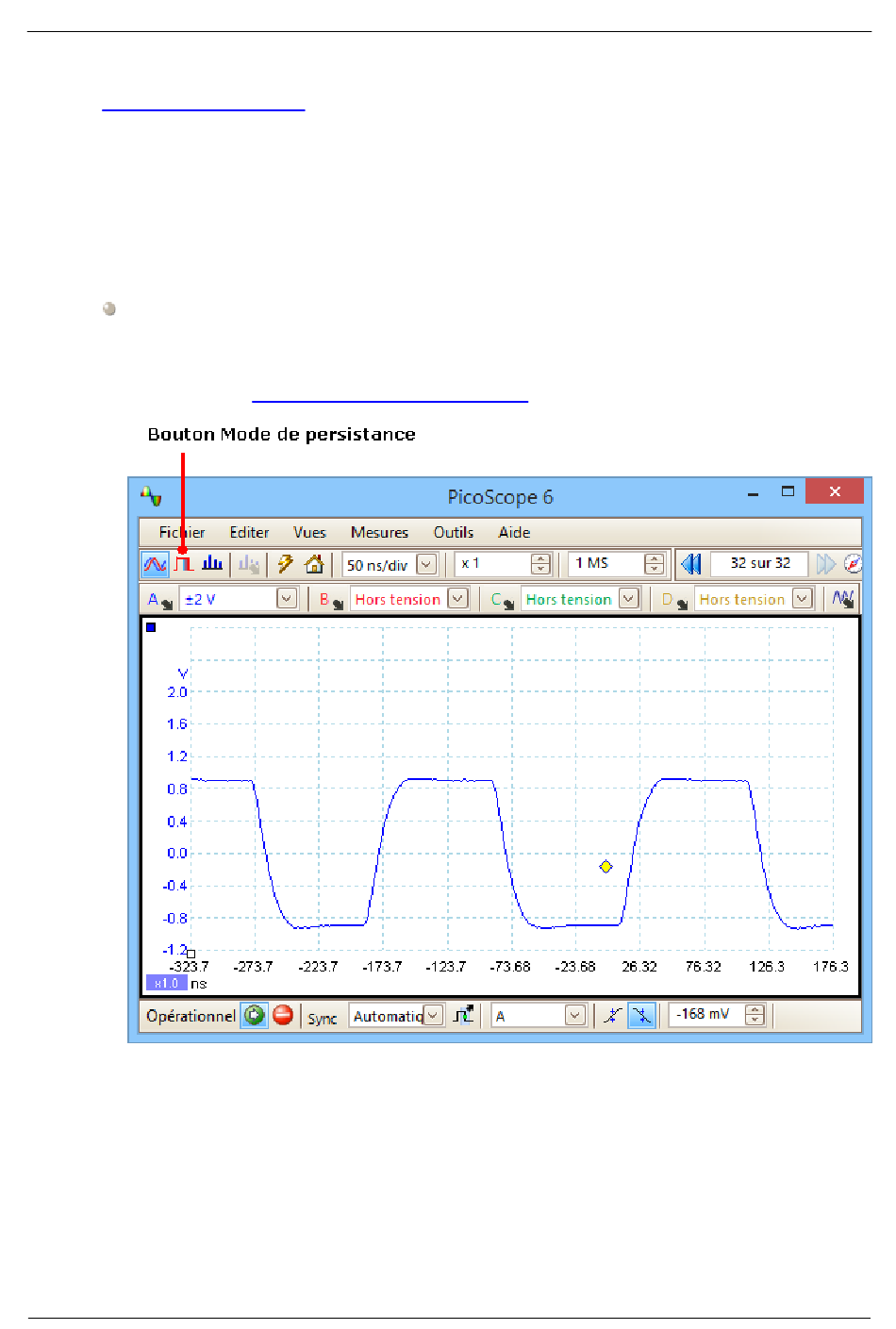Click the 0.0 voltage axis label
The image size is (896, 1329).
[x=177, y=854]
